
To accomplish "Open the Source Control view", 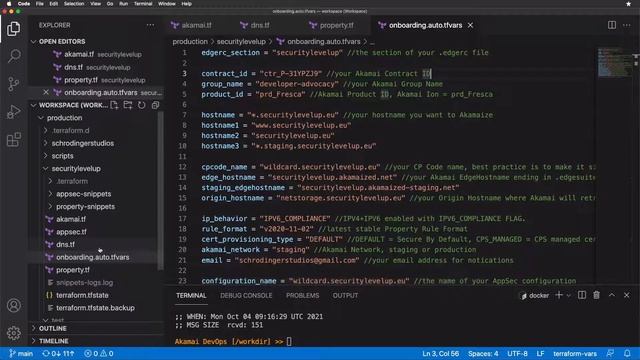I will 13,84.
